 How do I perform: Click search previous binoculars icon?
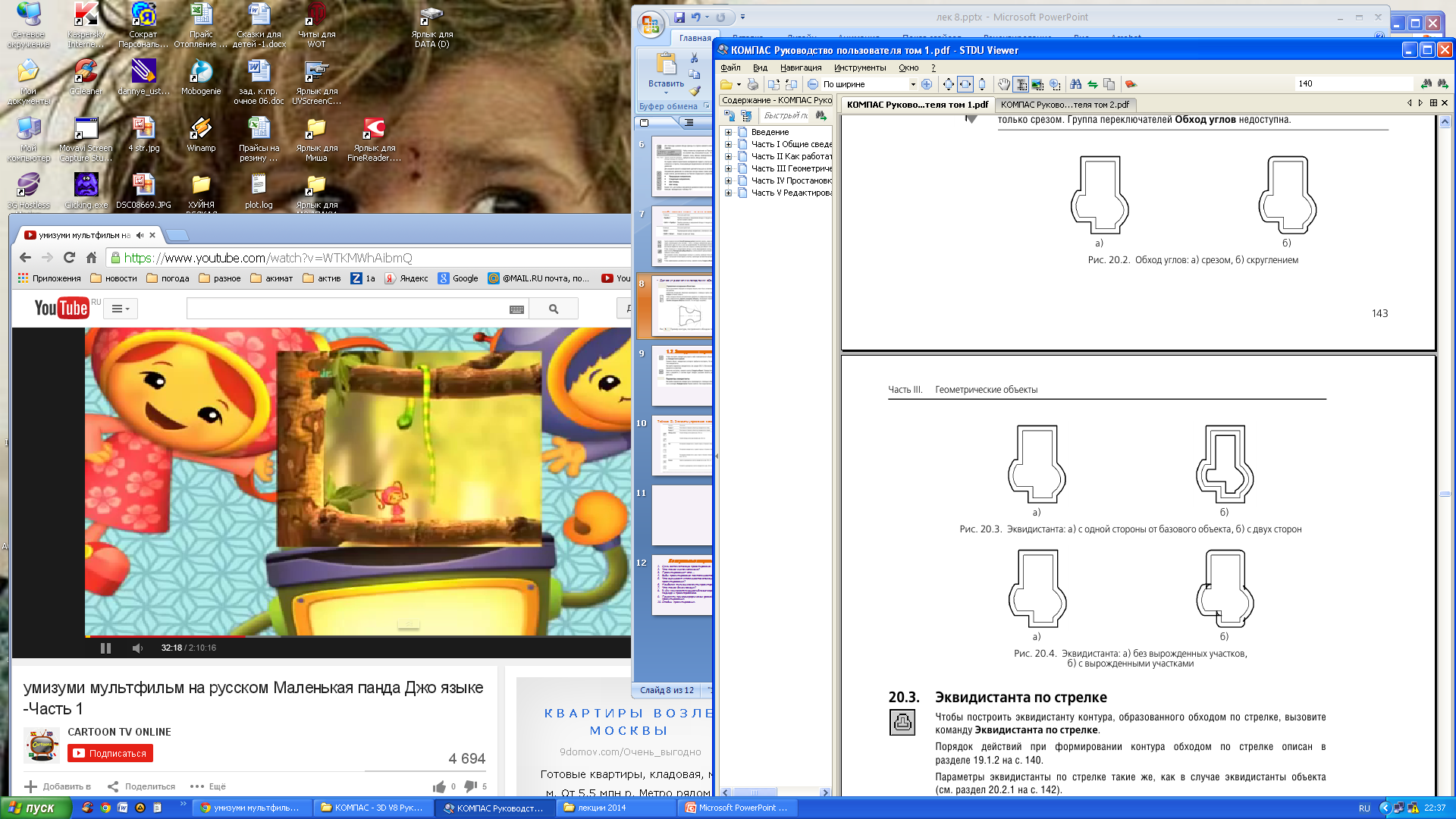(x=1426, y=83)
